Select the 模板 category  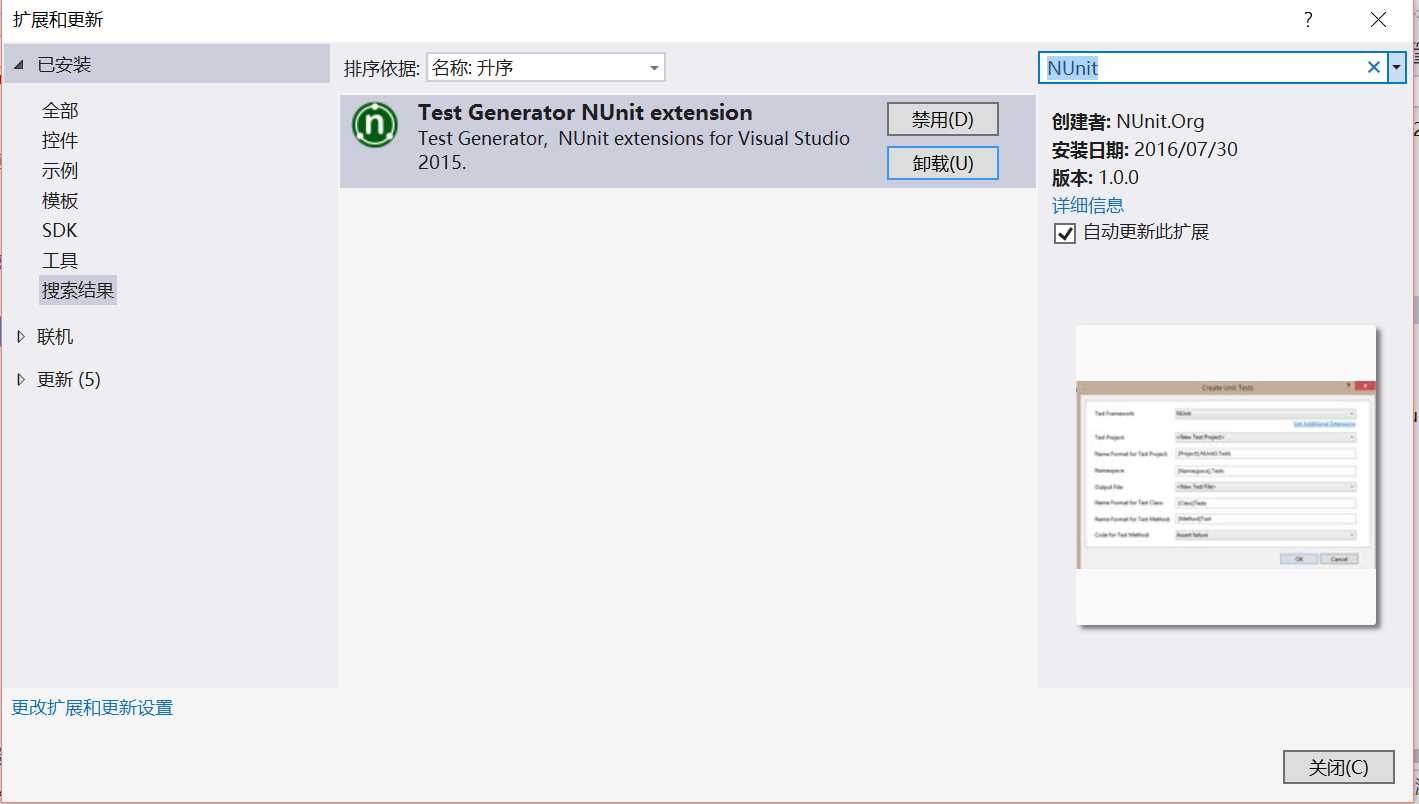pyautogui.click(x=60, y=201)
